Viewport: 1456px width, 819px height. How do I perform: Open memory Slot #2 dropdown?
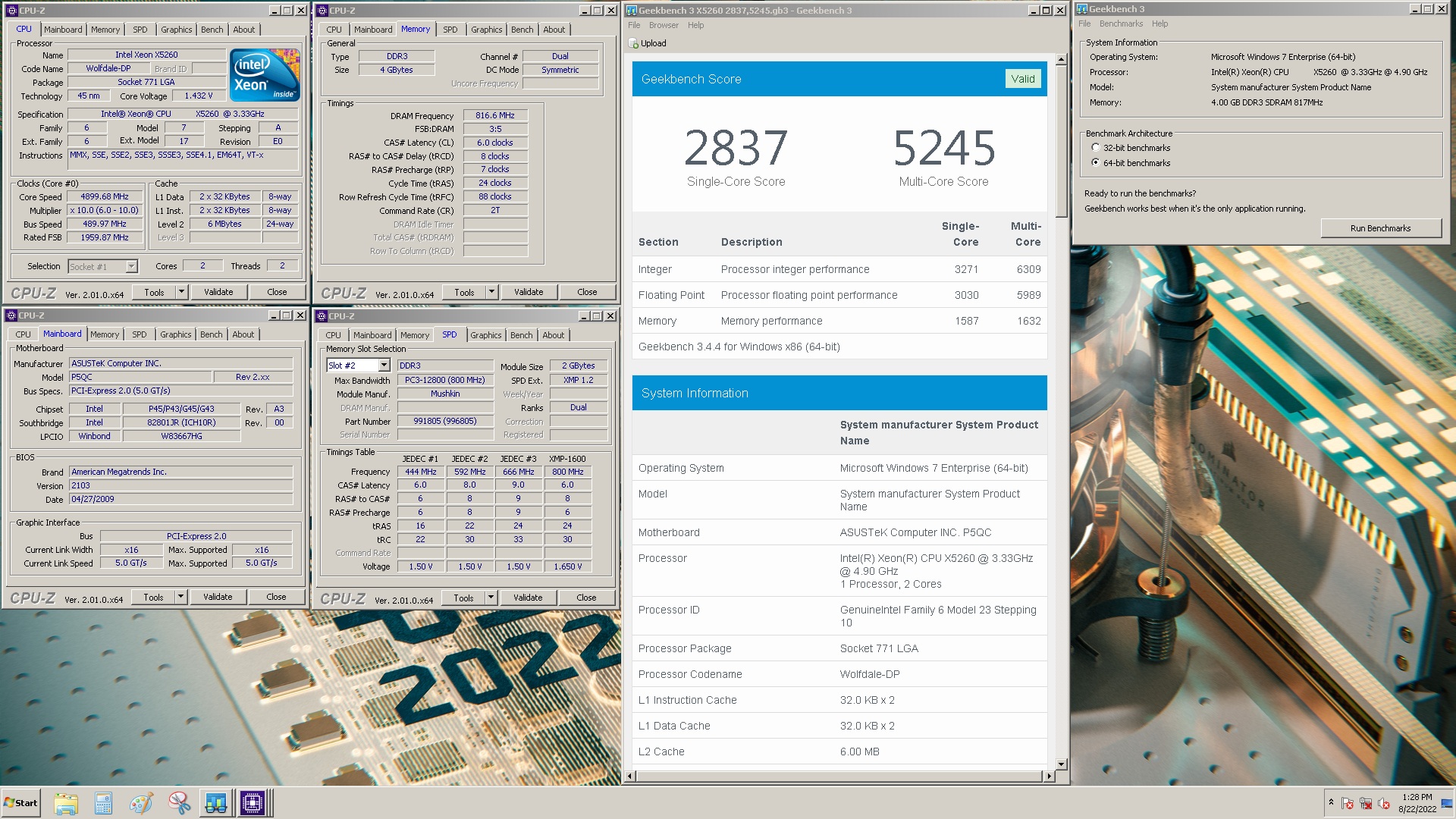coord(384,366)
